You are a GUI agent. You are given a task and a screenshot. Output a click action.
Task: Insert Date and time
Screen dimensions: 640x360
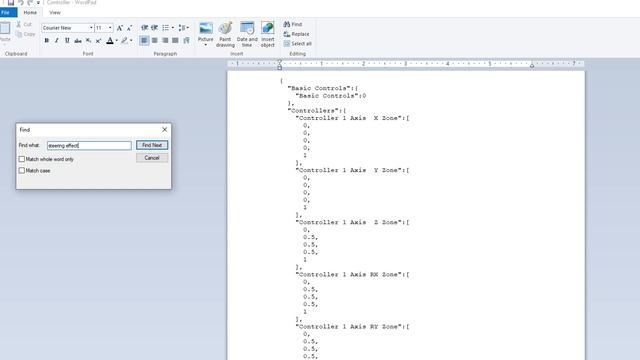247,34
